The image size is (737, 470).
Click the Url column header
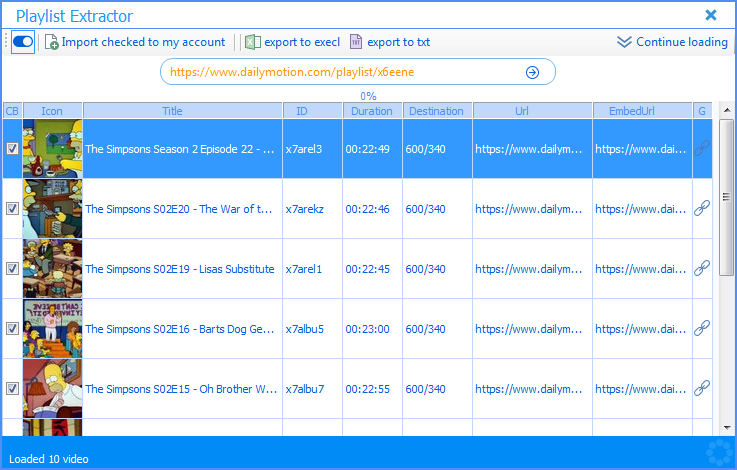pyautogui.click(x=533, y=111)
